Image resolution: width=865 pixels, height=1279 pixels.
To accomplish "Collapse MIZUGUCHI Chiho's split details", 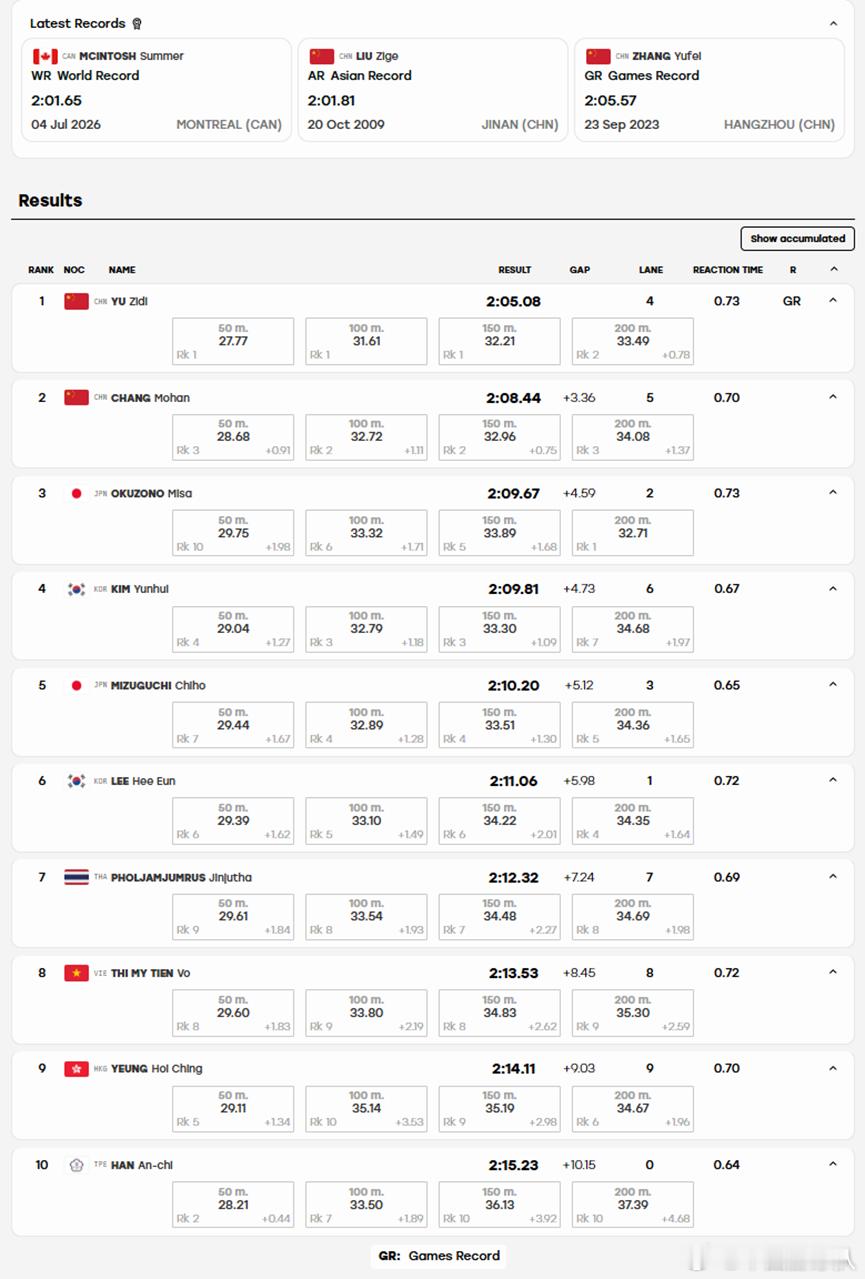I will point(833,685).
